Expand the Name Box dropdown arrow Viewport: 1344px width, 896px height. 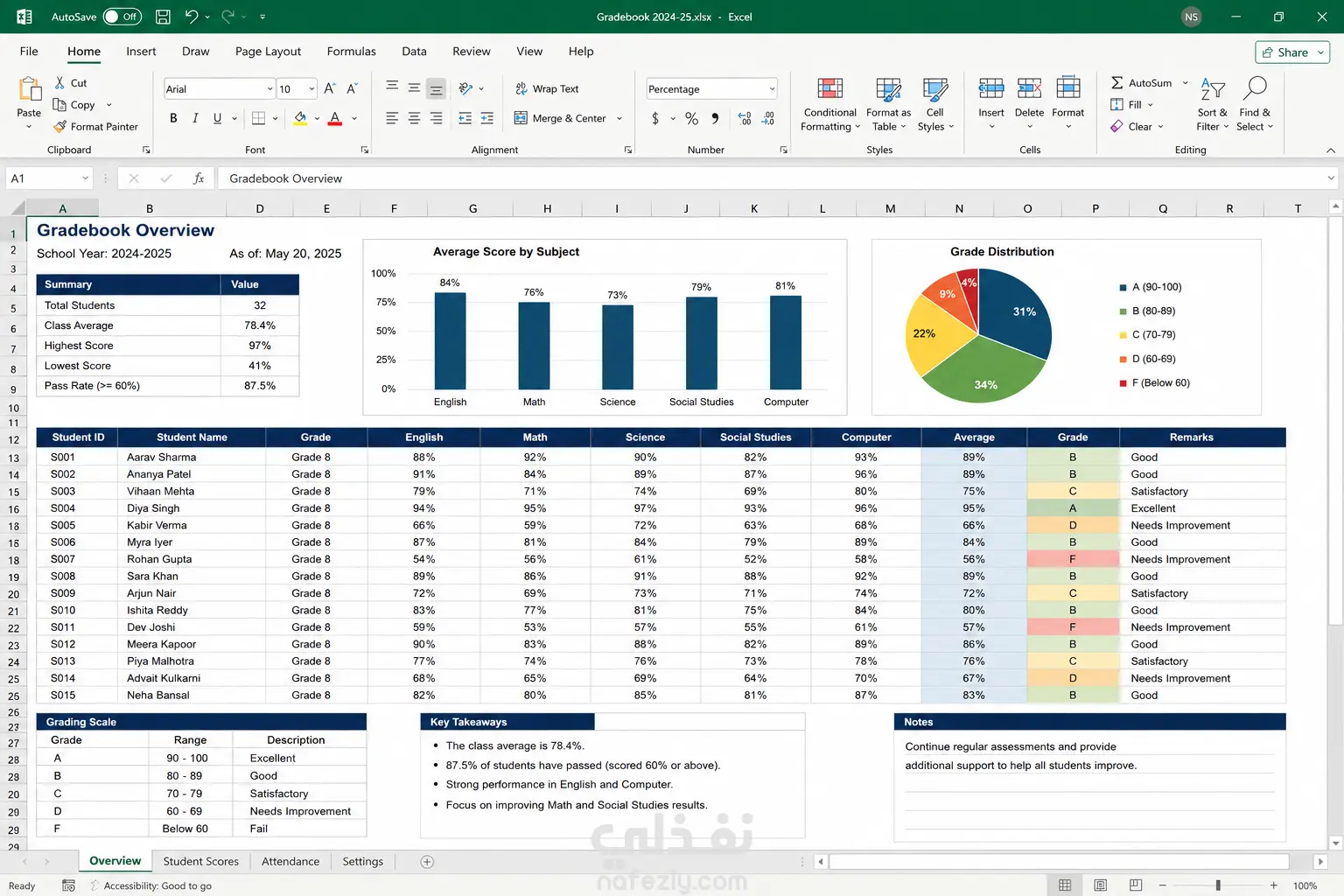[85, 178]
